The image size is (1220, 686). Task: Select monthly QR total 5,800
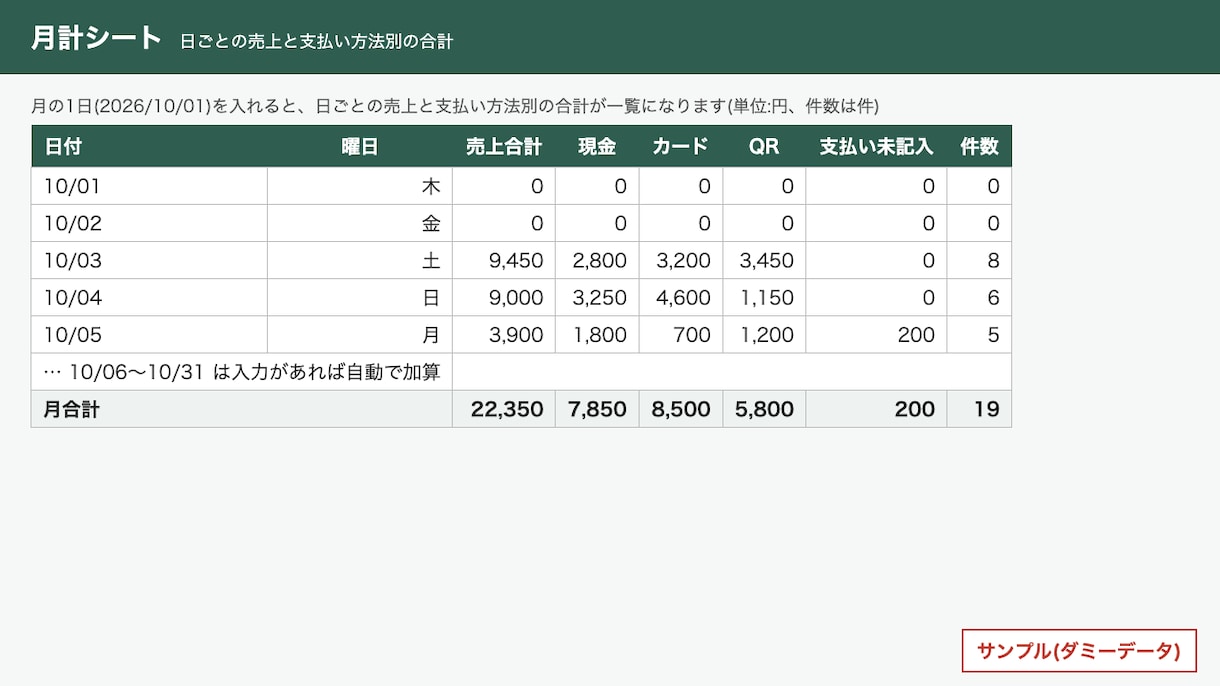pyautogui.click(x=764, y=409)
